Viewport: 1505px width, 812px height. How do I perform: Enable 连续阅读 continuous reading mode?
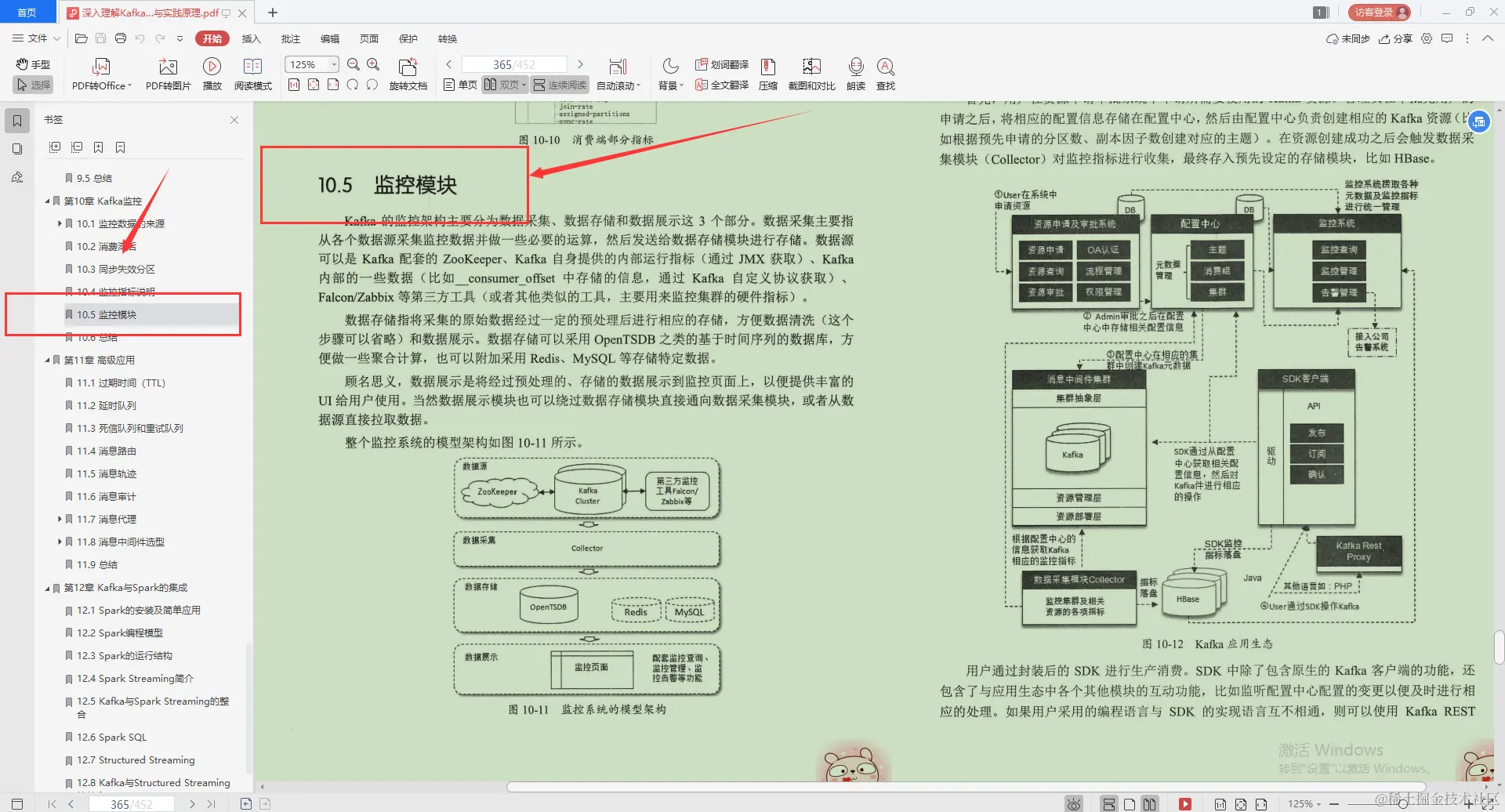(560, 85)
